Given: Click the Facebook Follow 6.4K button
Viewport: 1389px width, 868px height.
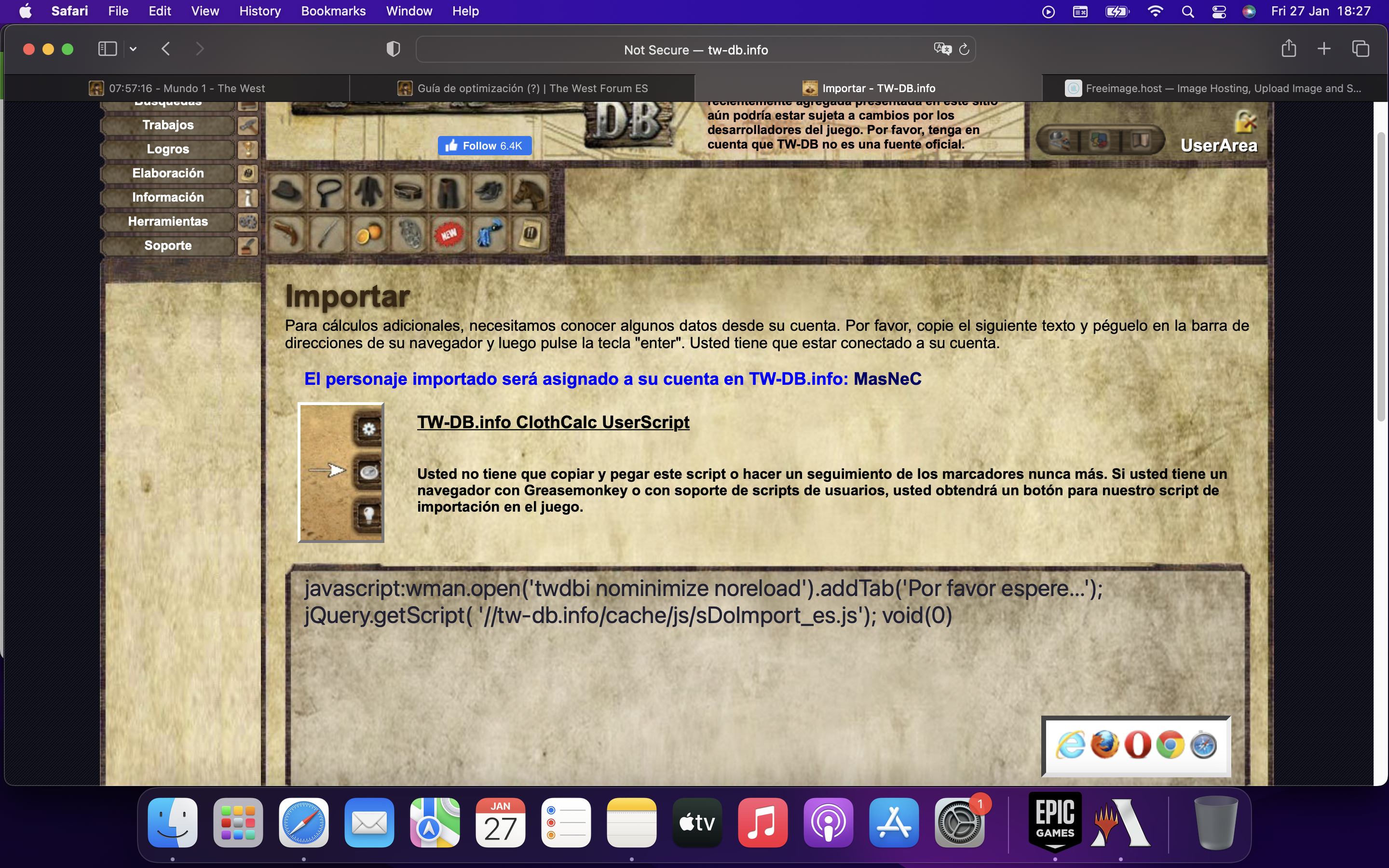Looking at the screenshot, I should pos(485,146).
